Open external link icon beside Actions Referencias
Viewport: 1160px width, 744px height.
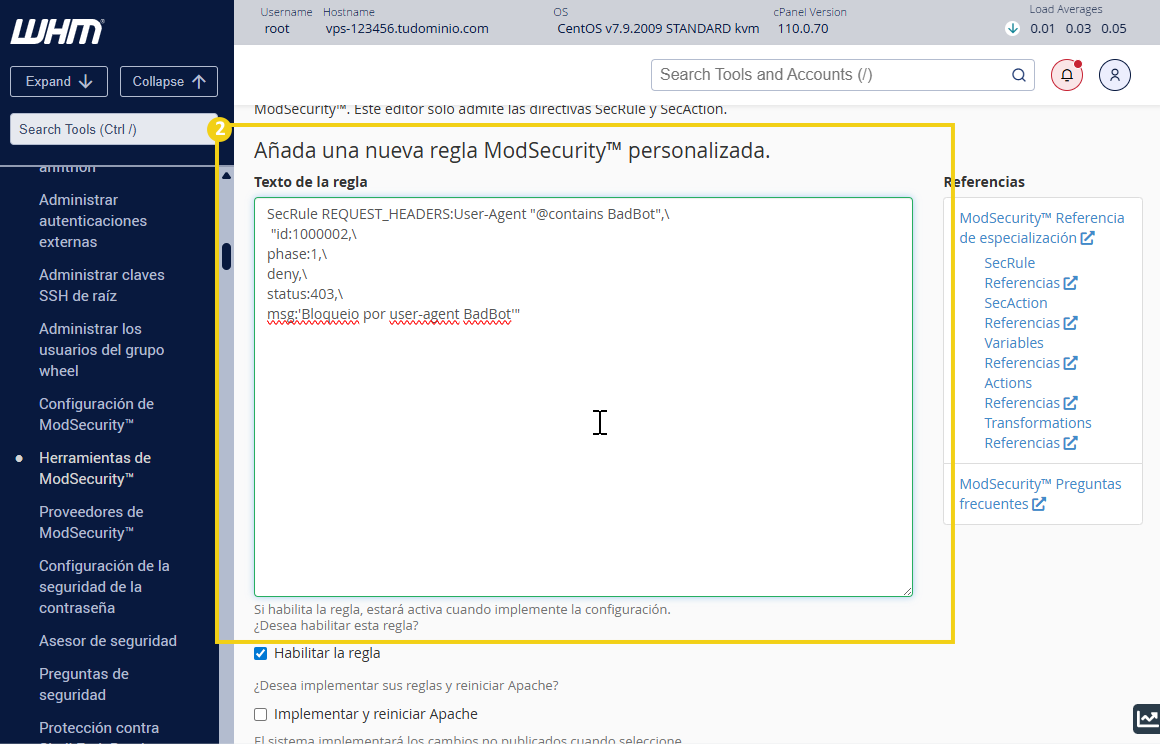click(x=1070, y=403)
